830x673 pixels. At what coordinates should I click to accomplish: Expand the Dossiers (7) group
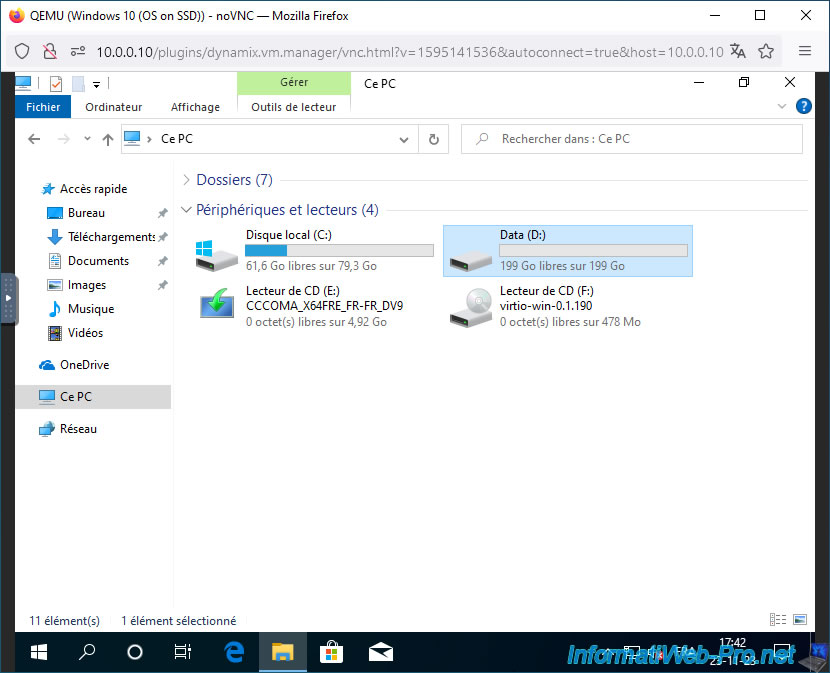coord(186,180)
